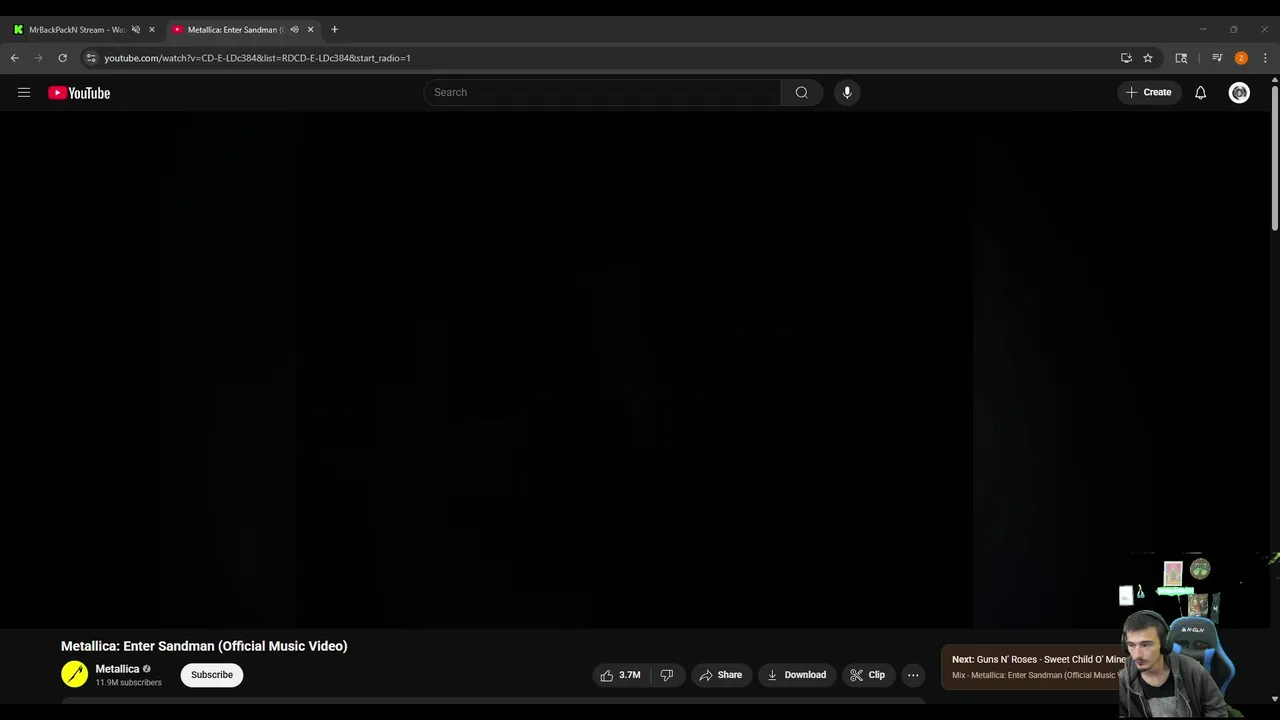Click the 11.9M subscribers text
Screen dimensions: 1280x720
[128, 683]
